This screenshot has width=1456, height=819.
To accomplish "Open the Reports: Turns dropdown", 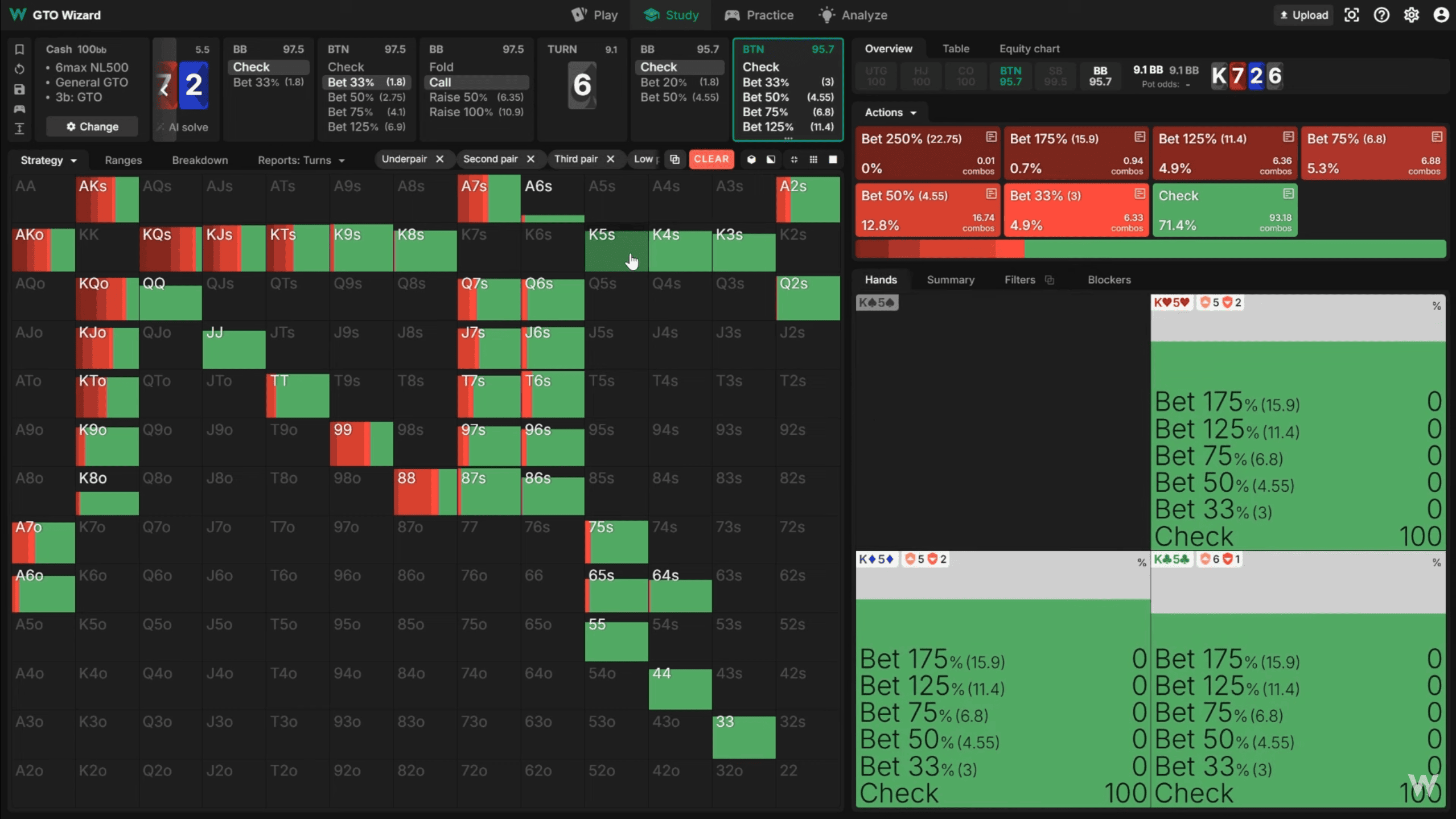I will coord(301,160).
